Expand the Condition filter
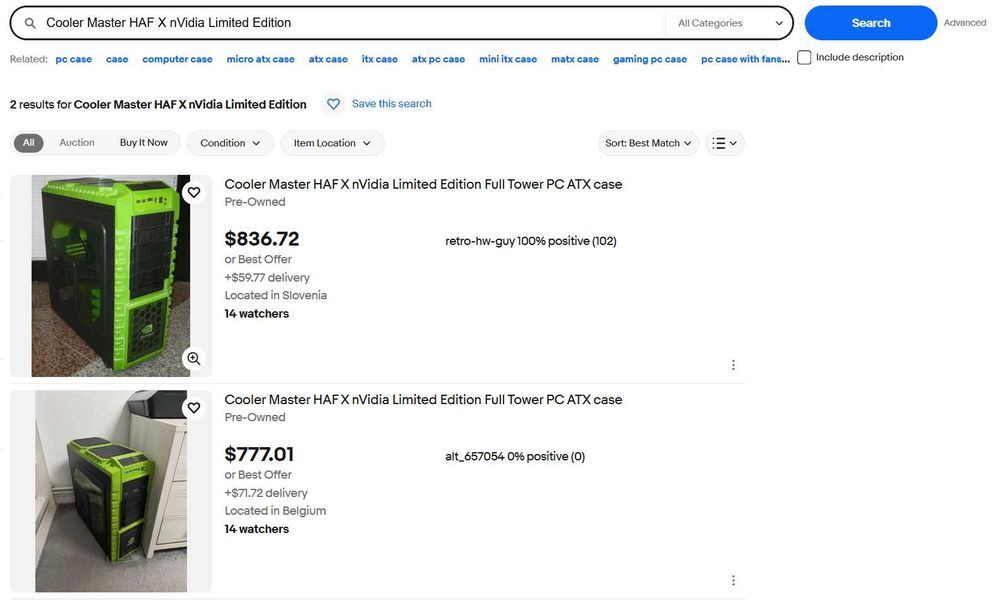Image resolution: width=1000 pixels, height=603 pixels. (x=230, y=143)
